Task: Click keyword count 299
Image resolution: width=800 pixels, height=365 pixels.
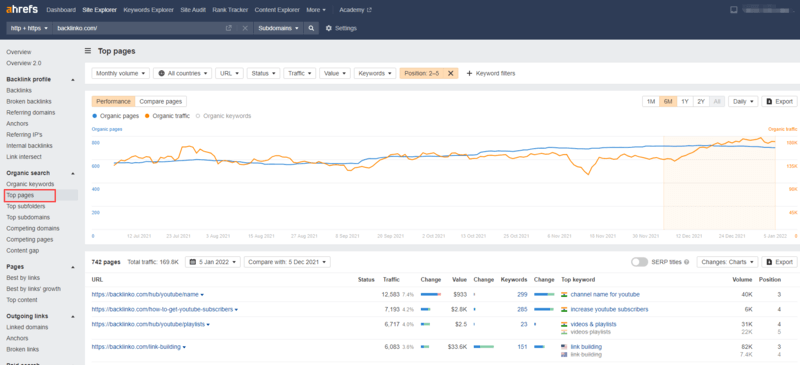Action: pos(522,295)
